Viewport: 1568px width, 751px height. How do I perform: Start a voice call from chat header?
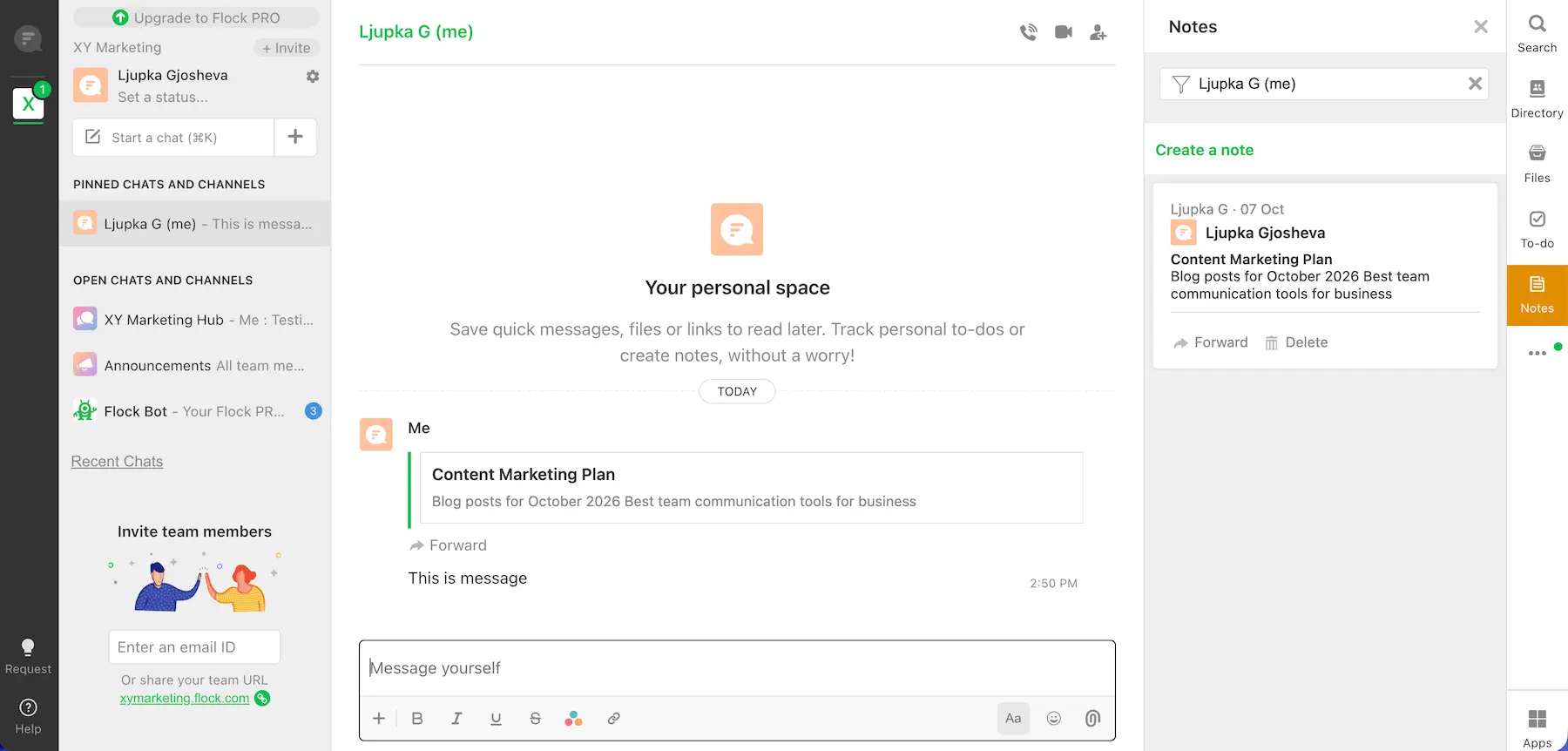(x=1029, y=32)
